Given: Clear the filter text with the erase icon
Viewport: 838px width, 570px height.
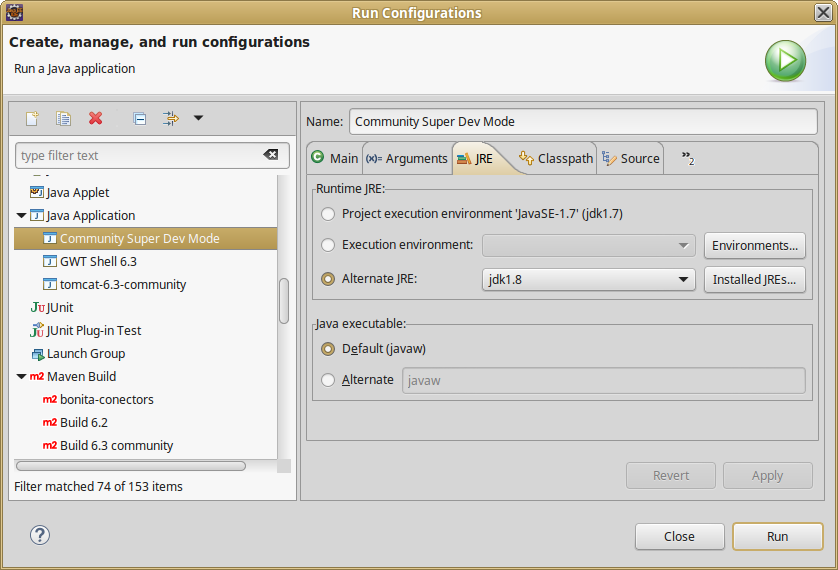Looking at the screenshot, I should pos(271,155).
